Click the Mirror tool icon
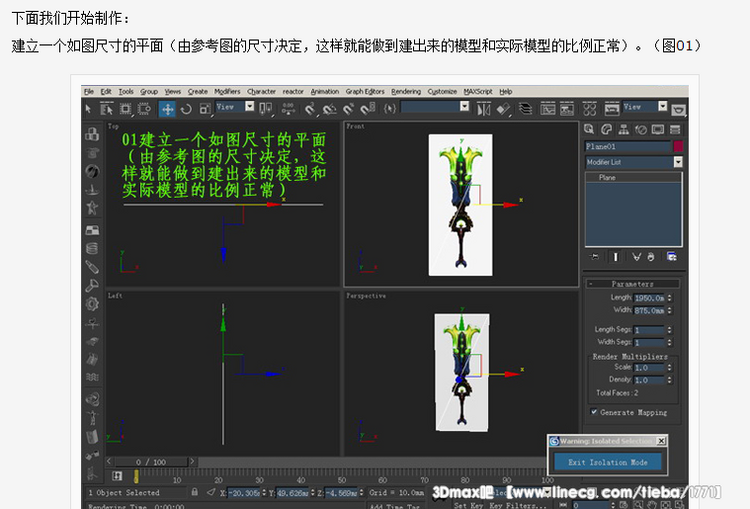Image resolution: width=750 pixels, height=509 pixels. (484, 109)
